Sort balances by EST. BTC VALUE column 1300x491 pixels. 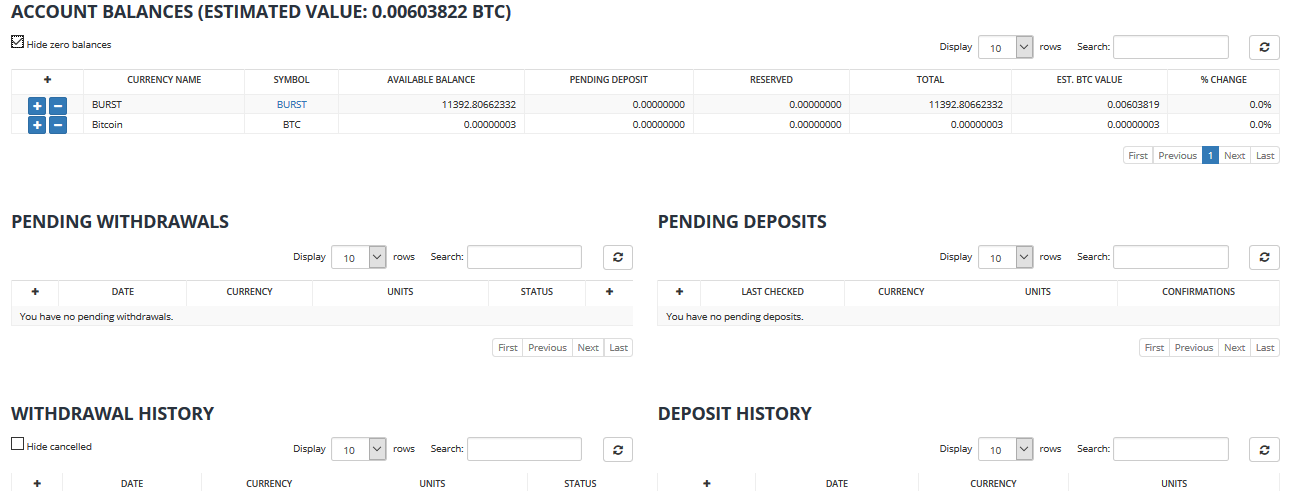click(1089, 80)
